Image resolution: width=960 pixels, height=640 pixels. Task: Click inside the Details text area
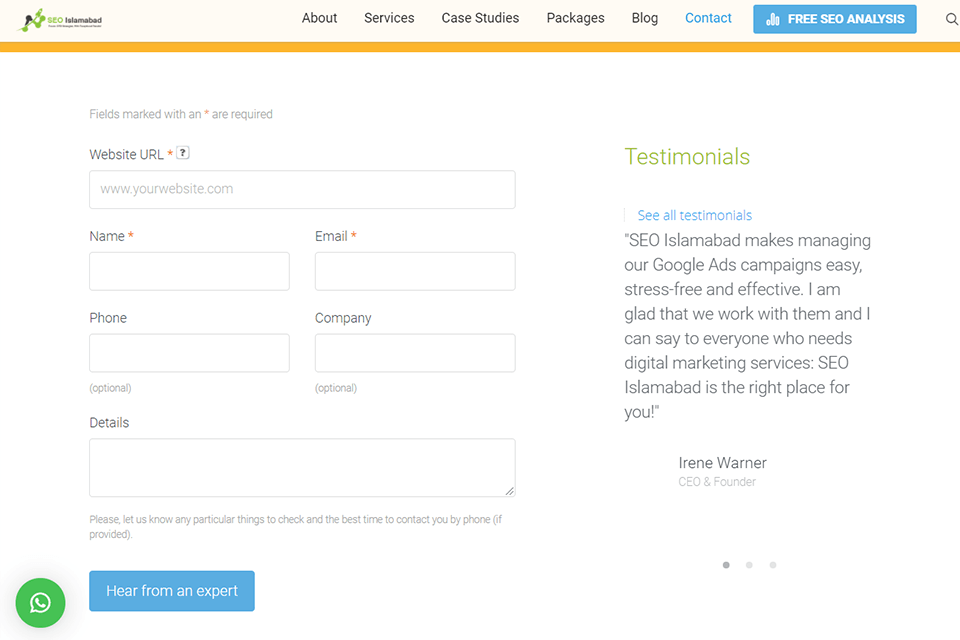pyautogui.click(x=302, y=467)
